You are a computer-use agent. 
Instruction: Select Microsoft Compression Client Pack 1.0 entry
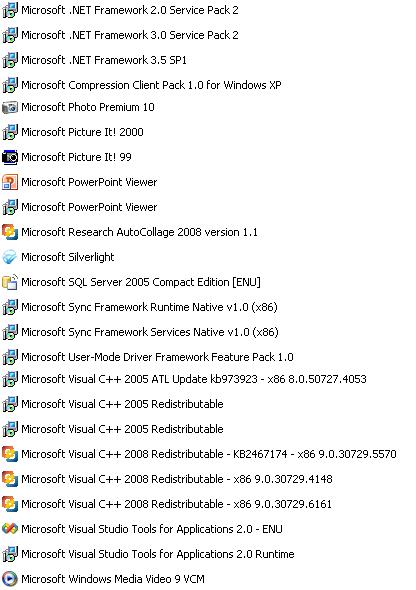151,85
